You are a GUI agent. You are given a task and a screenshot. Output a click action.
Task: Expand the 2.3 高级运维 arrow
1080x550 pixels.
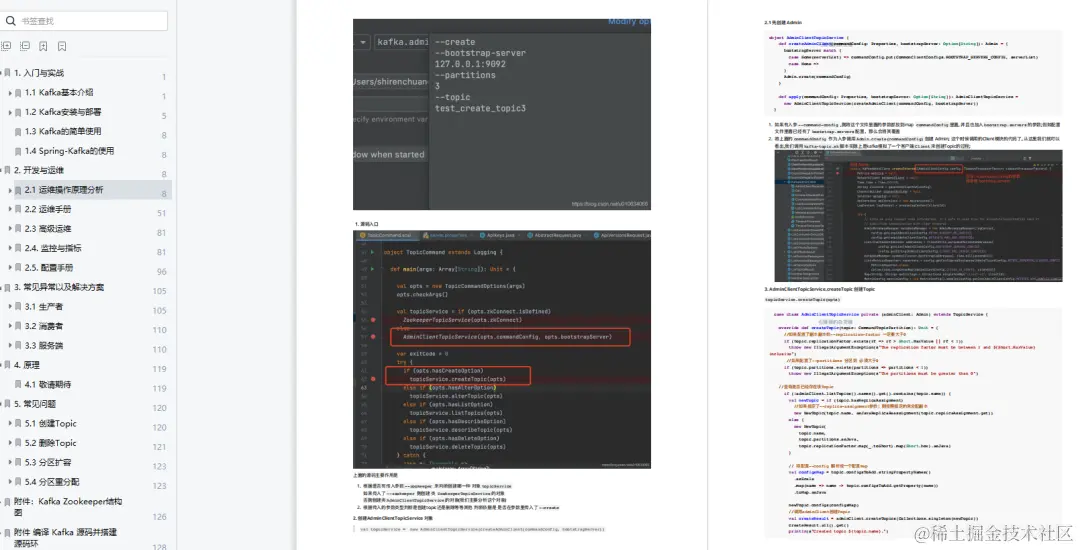[x=10, y=229]
